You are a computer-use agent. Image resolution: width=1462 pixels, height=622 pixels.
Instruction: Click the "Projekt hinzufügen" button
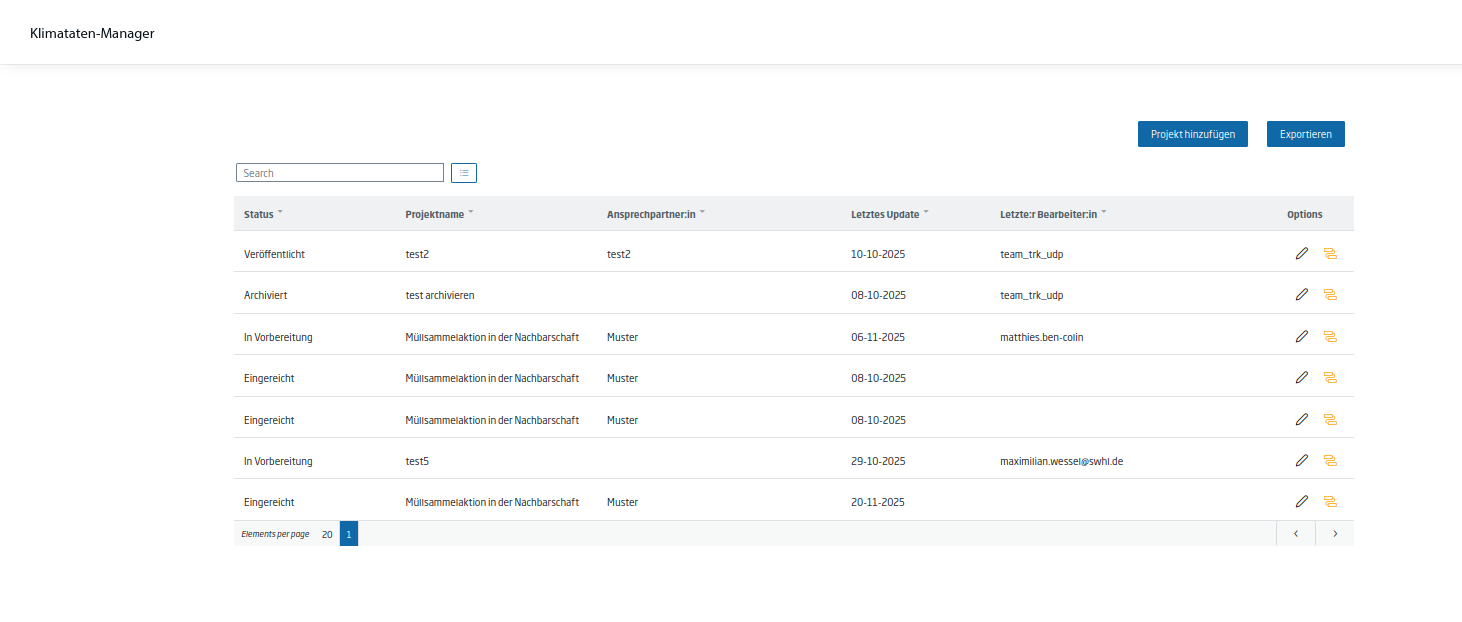pos(1192,133)
